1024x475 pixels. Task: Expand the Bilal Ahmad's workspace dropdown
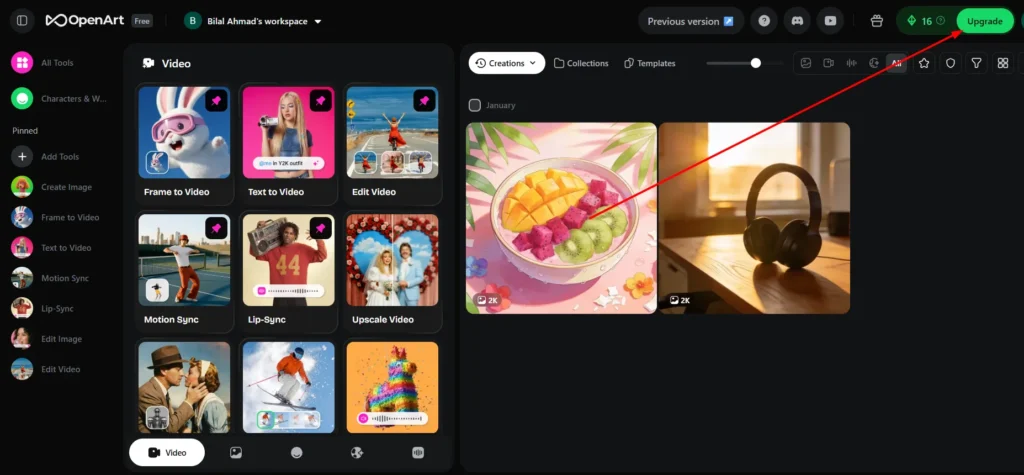(x=255, y=21)
